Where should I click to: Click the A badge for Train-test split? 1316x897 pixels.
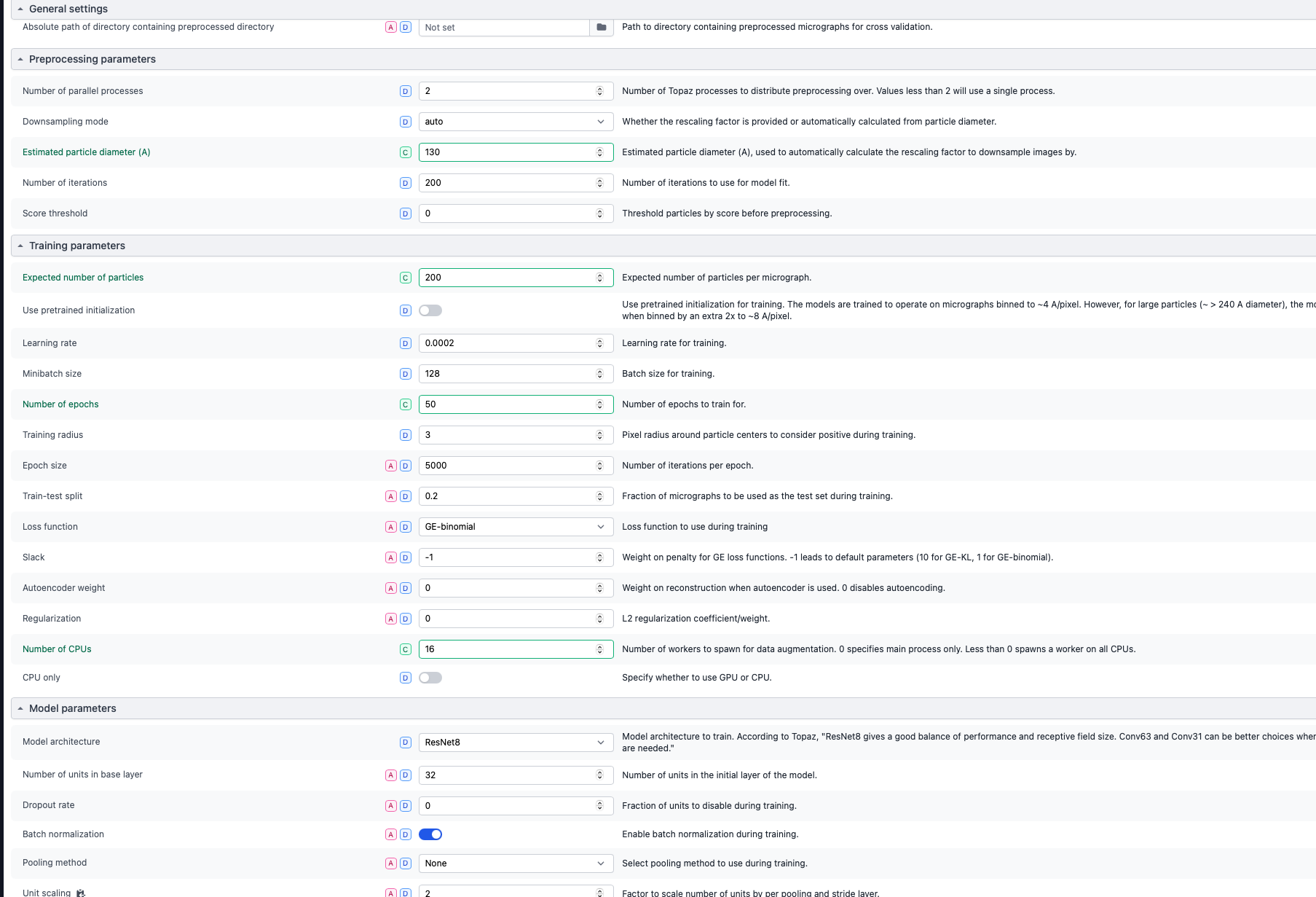click(391, 496)
